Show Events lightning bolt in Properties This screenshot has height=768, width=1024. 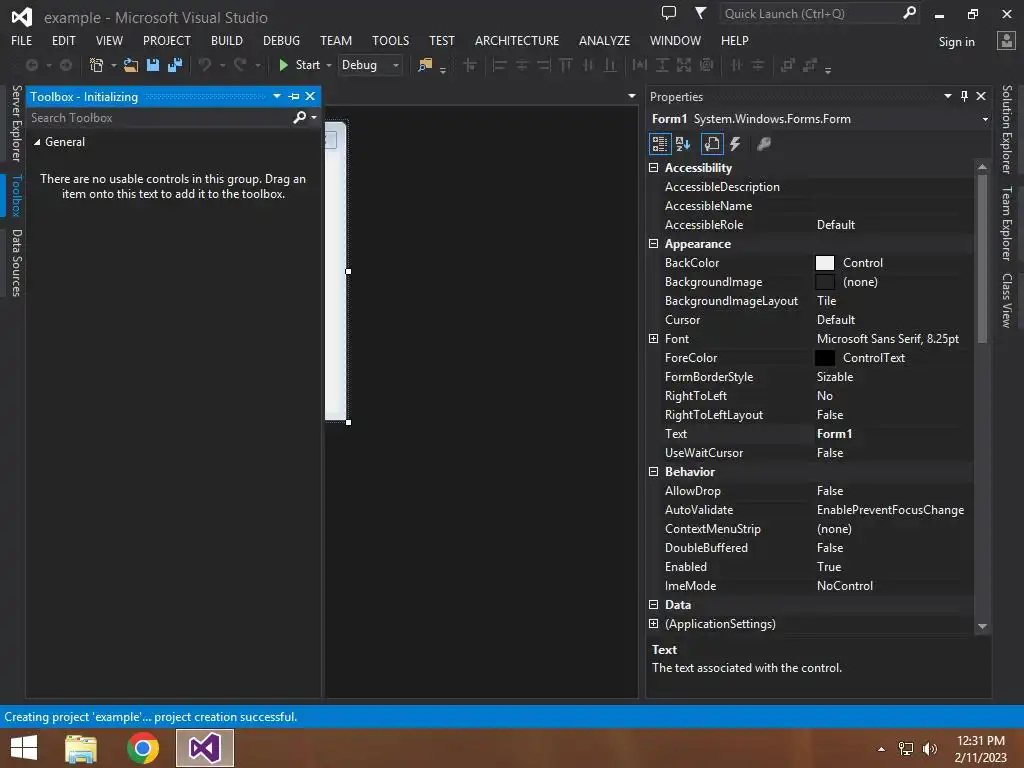pyautogui.click(x=735, y=144)
